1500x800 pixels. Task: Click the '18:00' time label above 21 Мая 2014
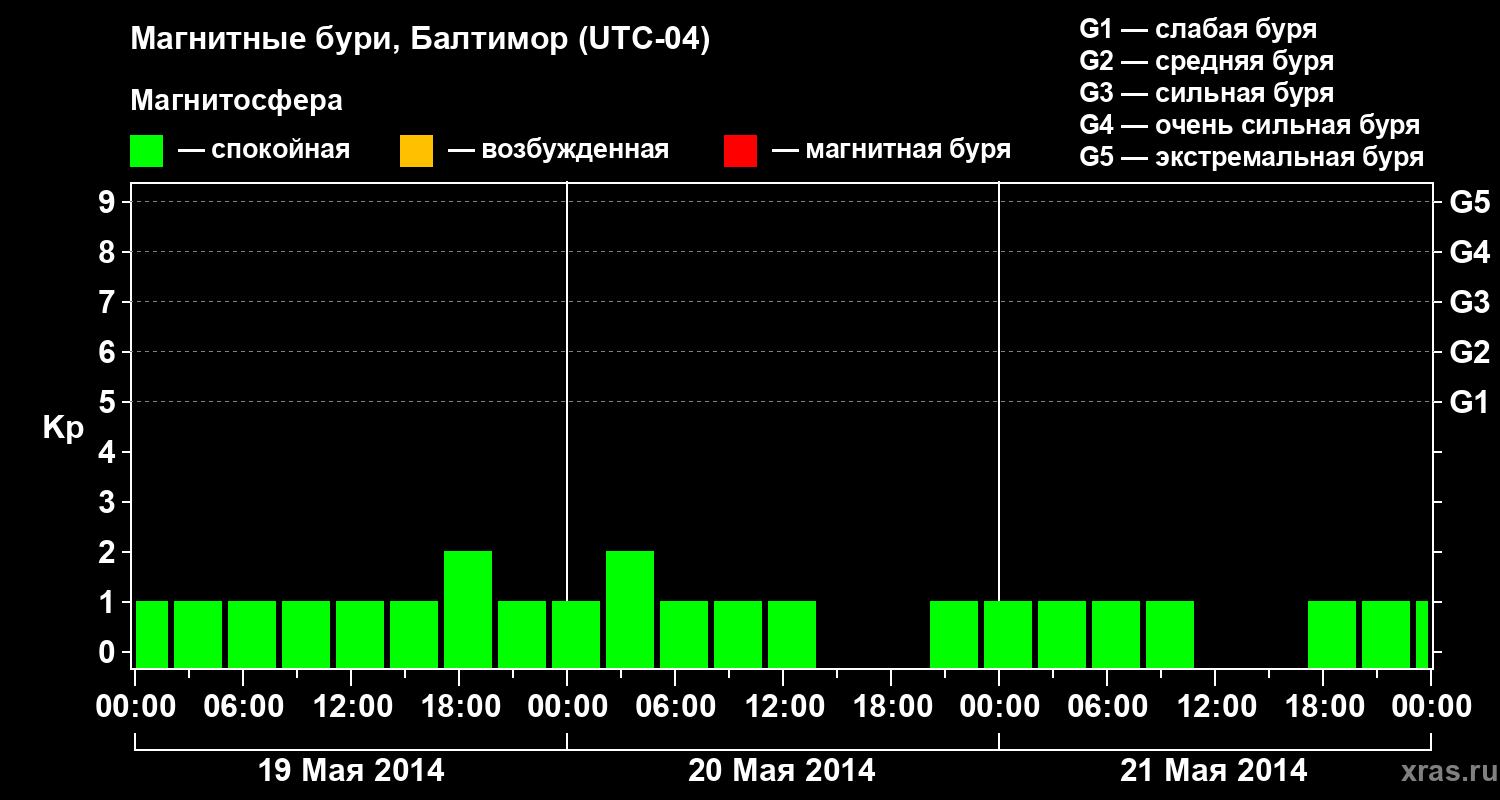click(x=1323, y=707)
